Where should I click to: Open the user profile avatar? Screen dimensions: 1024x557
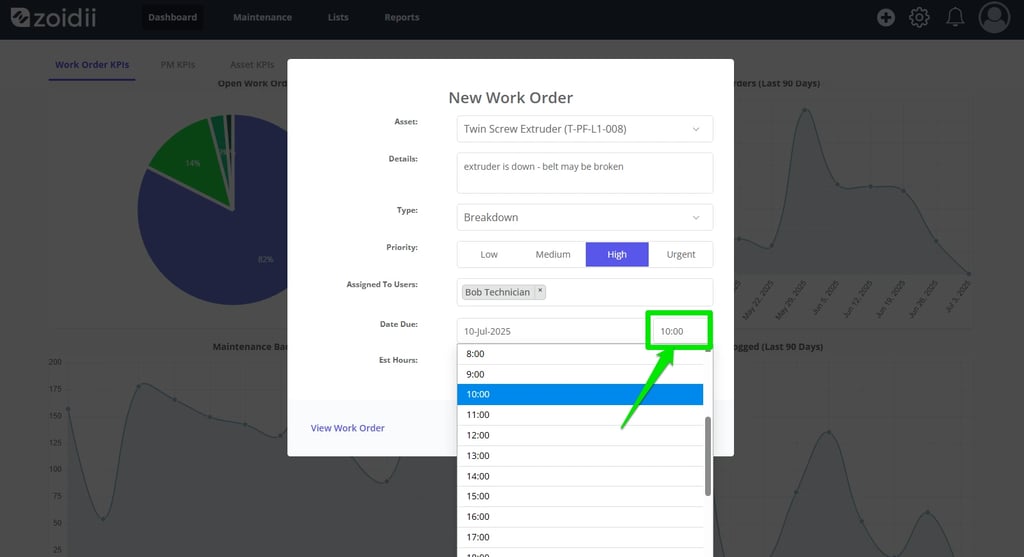click(994, 18)
